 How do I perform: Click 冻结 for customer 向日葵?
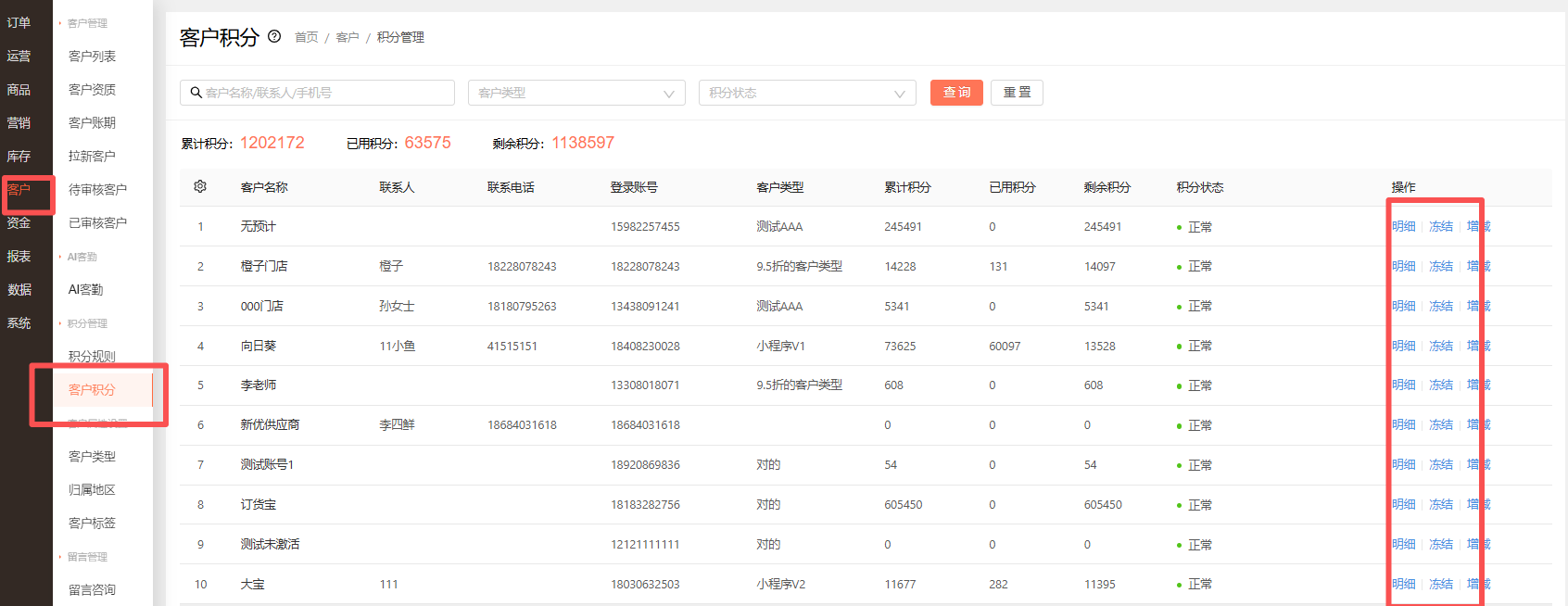click(1441, 346)
